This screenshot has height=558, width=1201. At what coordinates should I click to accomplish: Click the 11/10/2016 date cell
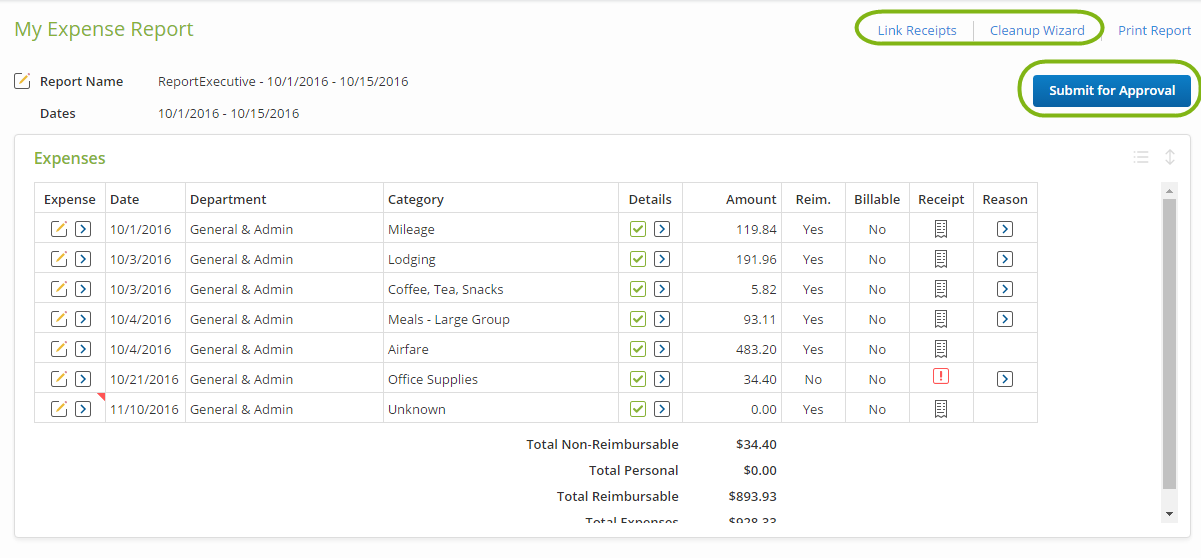click(x=144, y=409)
